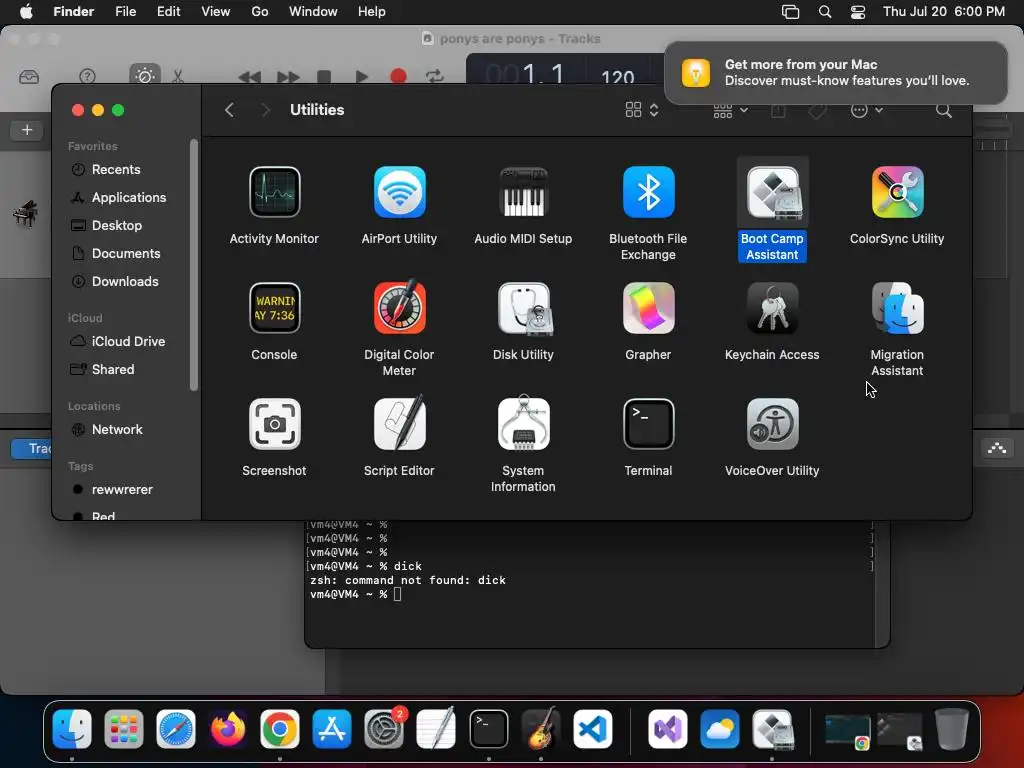Open Firefox from the Dock
Viewport: 1024px width, 768px height.
[x=227, y=729]
